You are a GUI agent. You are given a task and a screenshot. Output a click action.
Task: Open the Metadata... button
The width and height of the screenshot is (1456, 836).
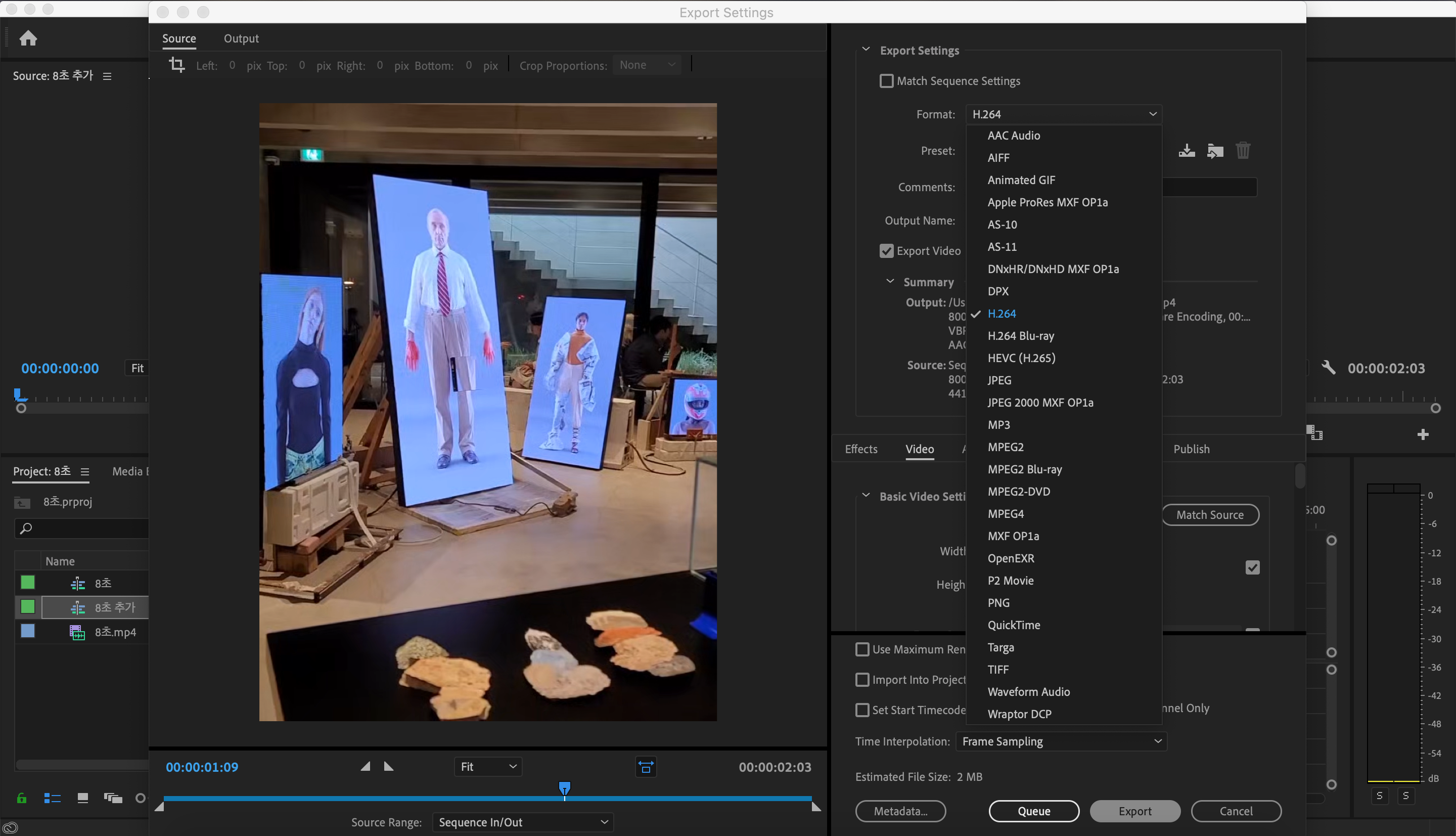[x=900, y=811]
